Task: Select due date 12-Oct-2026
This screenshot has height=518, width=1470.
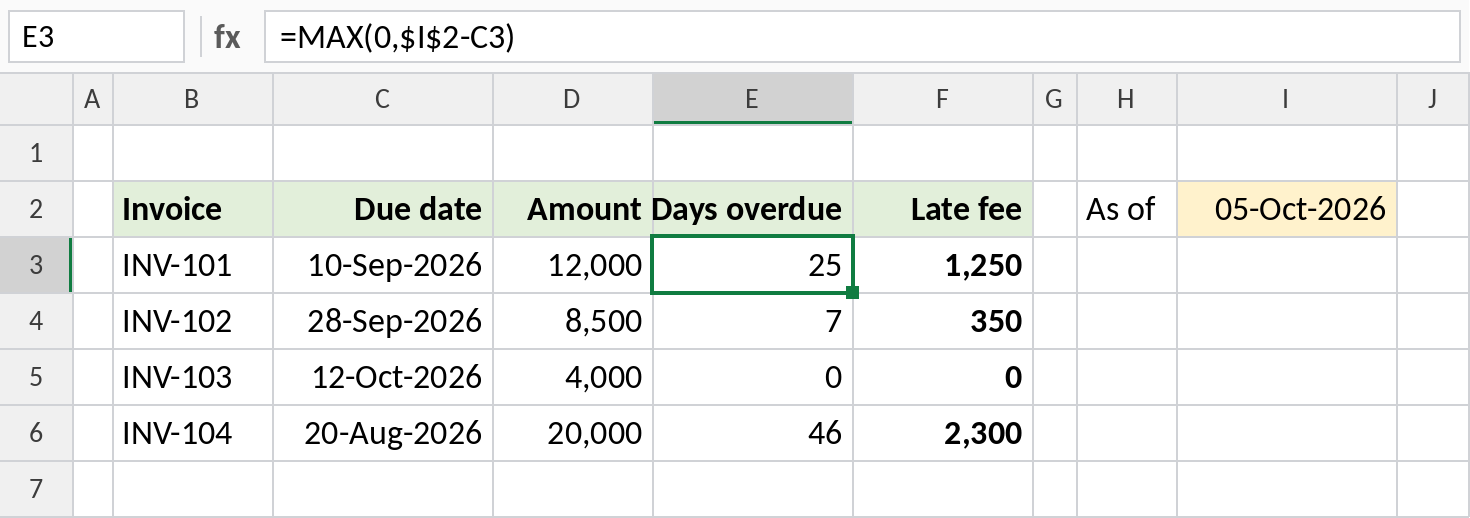Action: (383, 377)
